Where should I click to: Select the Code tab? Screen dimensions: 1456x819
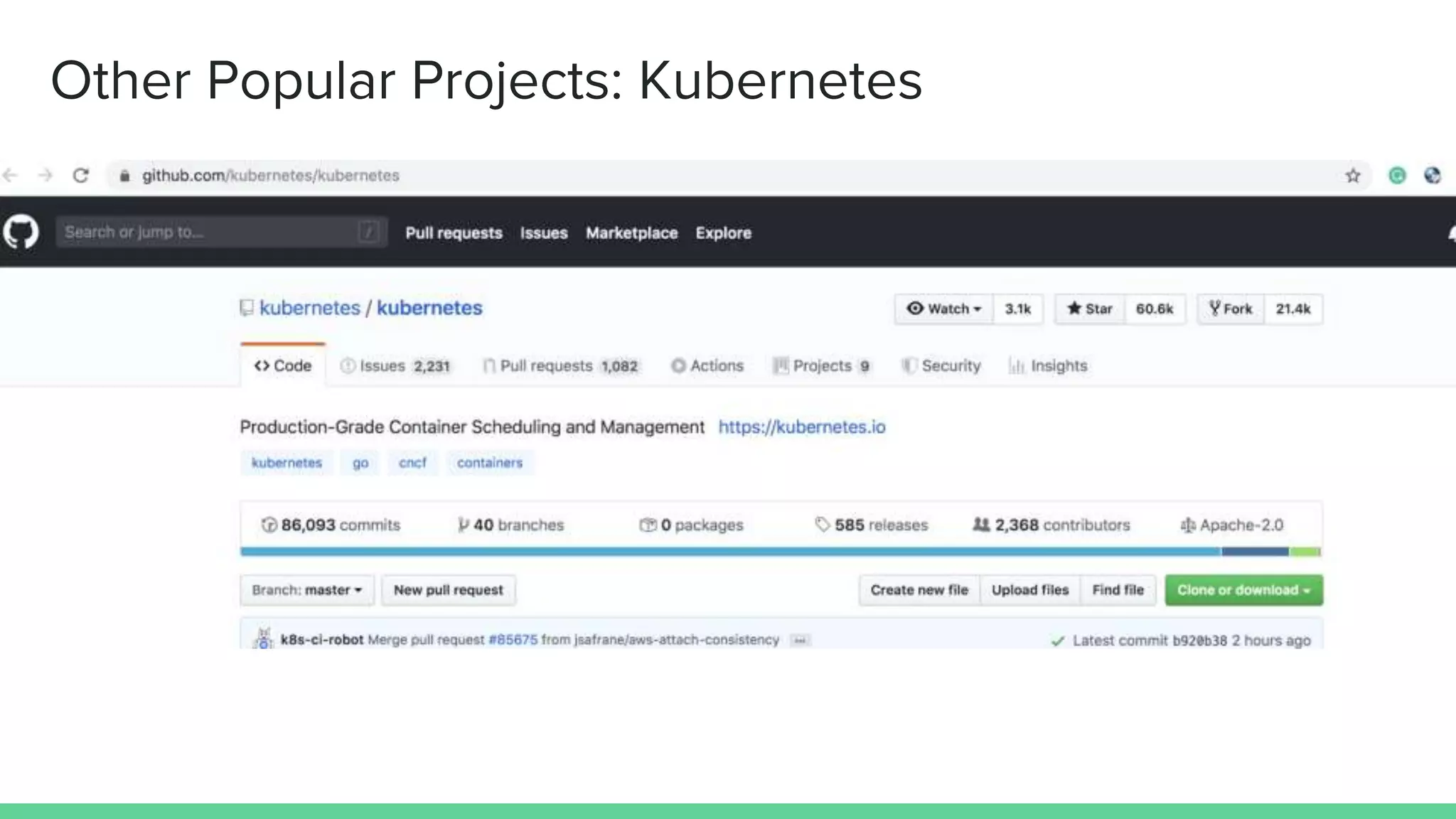(283, 365)
